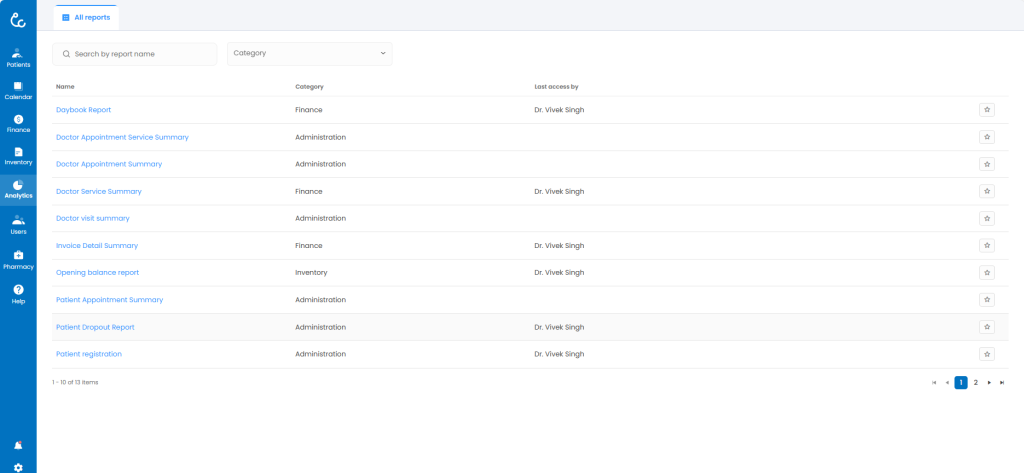Favorite the Daybook Report with star

(986, 110)
